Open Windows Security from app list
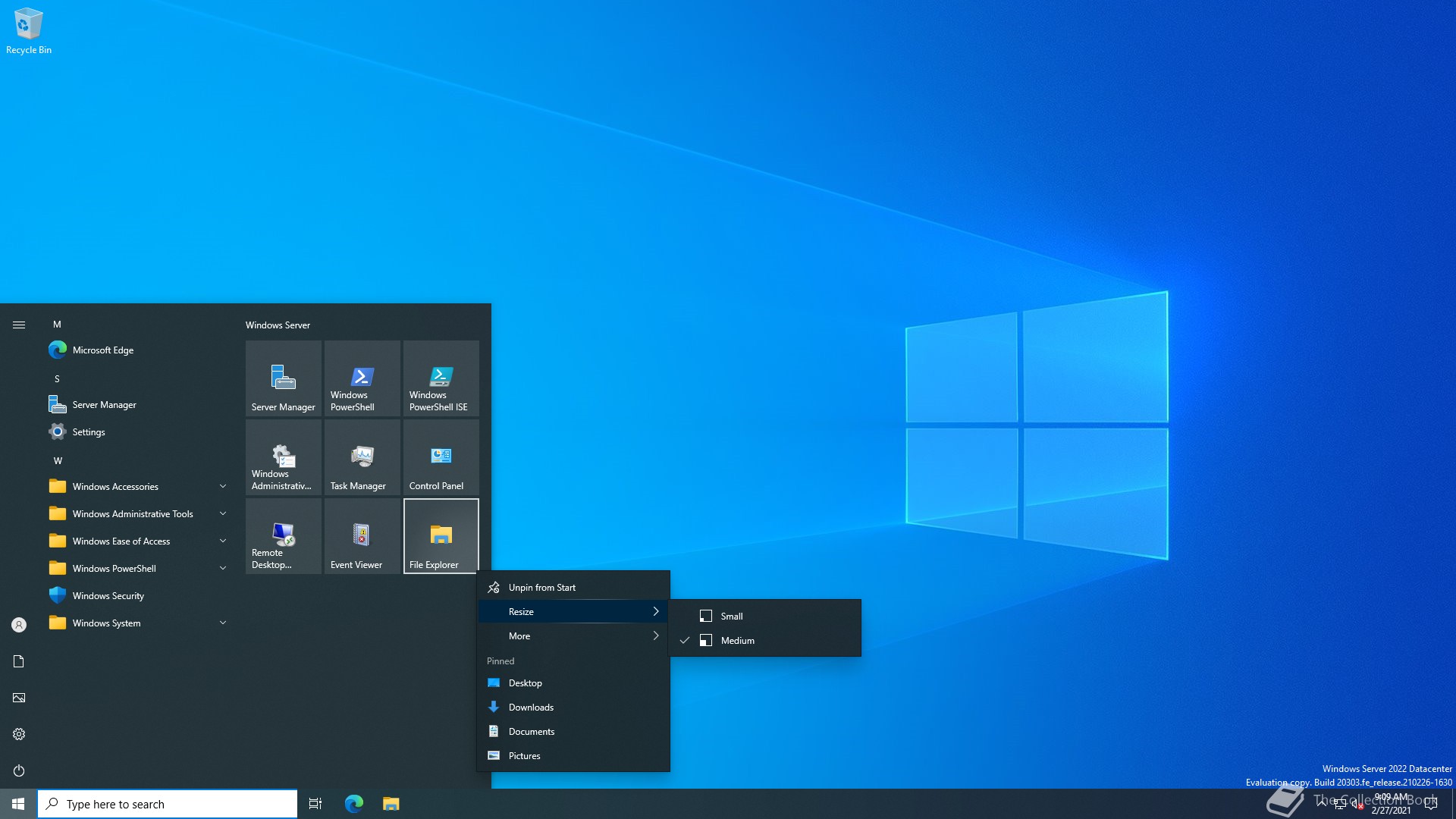 (108, 596)
